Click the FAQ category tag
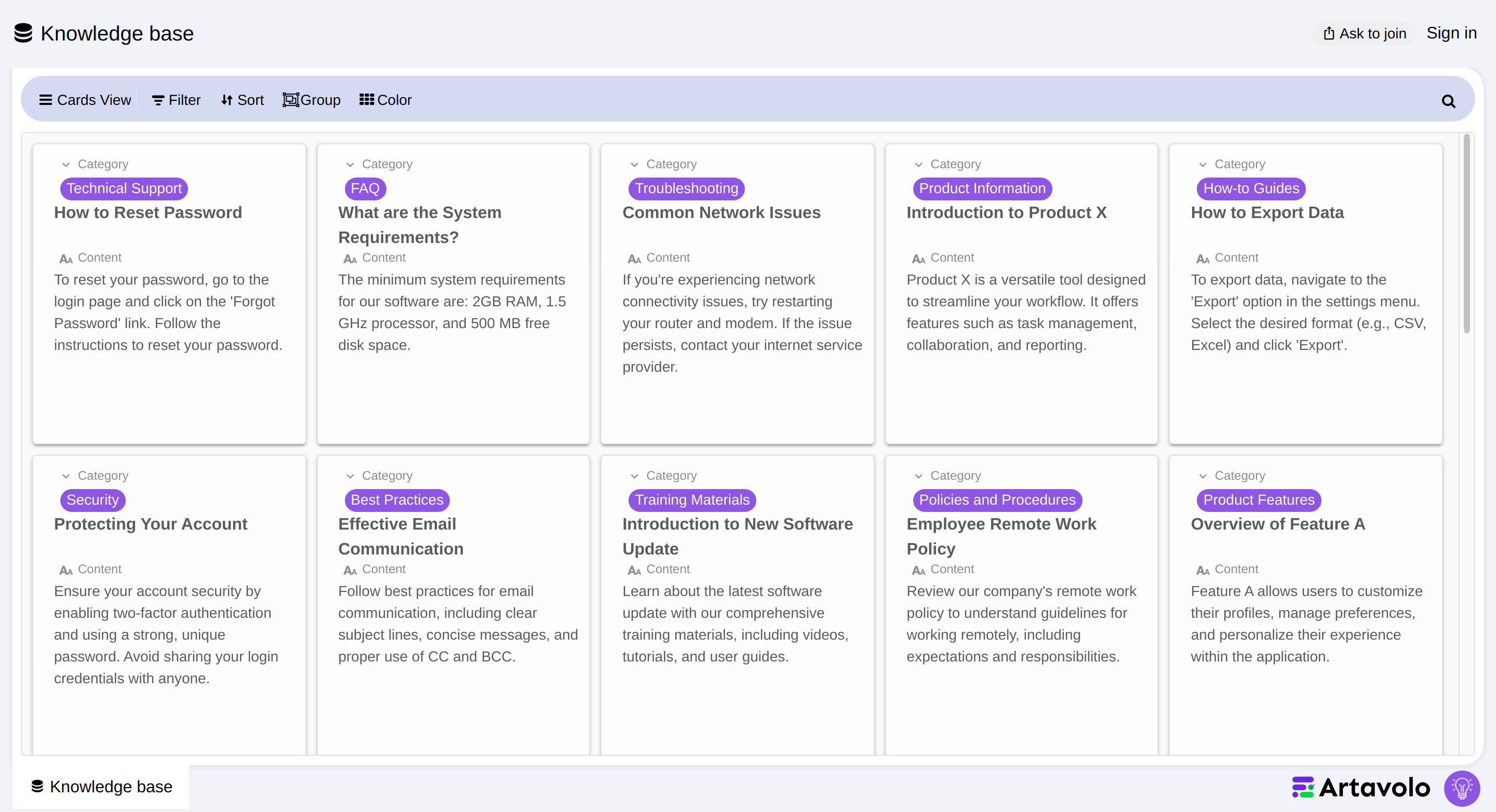 365,188
